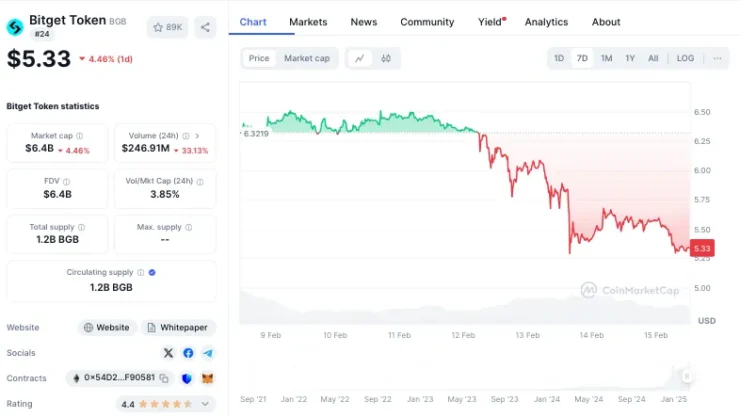Viewport: 740px width, 417px height.
Task: Expand the rating dropdown chevron
Action: pyautogui.click(x=205, y=404)
